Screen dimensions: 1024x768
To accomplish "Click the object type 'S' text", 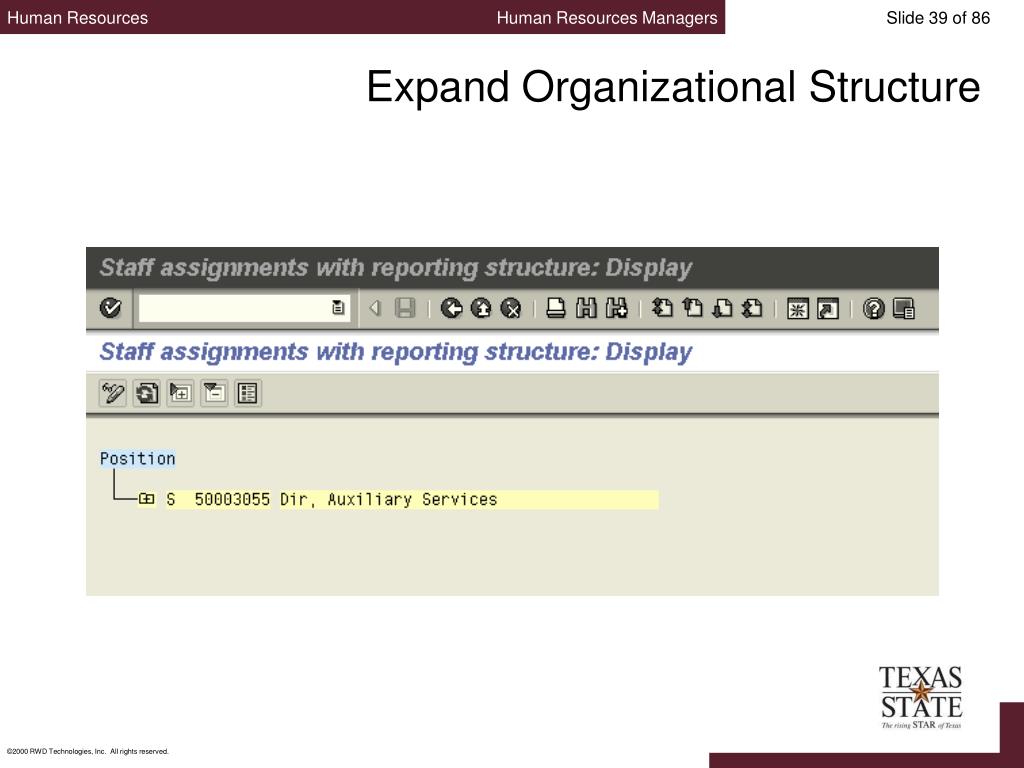I will [x=171, y=500].
